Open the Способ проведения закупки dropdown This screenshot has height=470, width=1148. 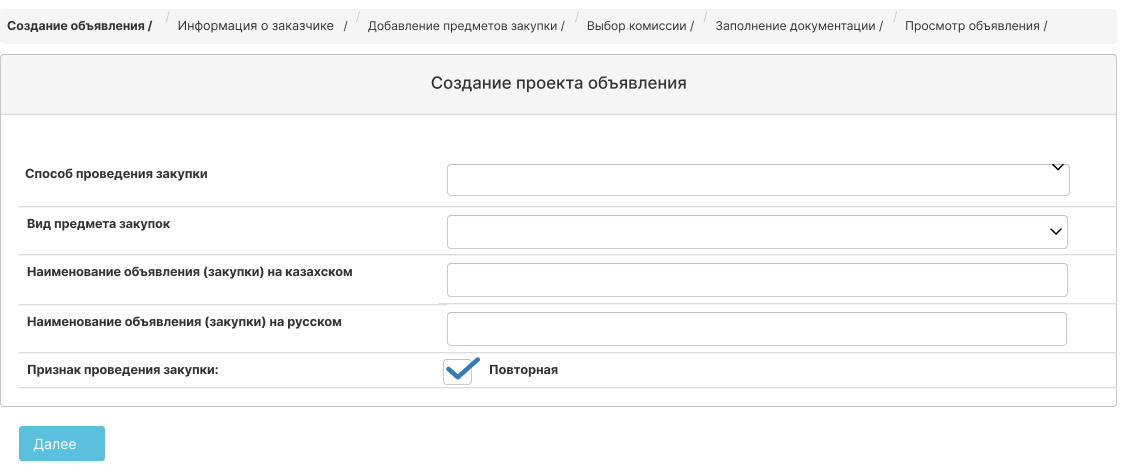[758, 180]
